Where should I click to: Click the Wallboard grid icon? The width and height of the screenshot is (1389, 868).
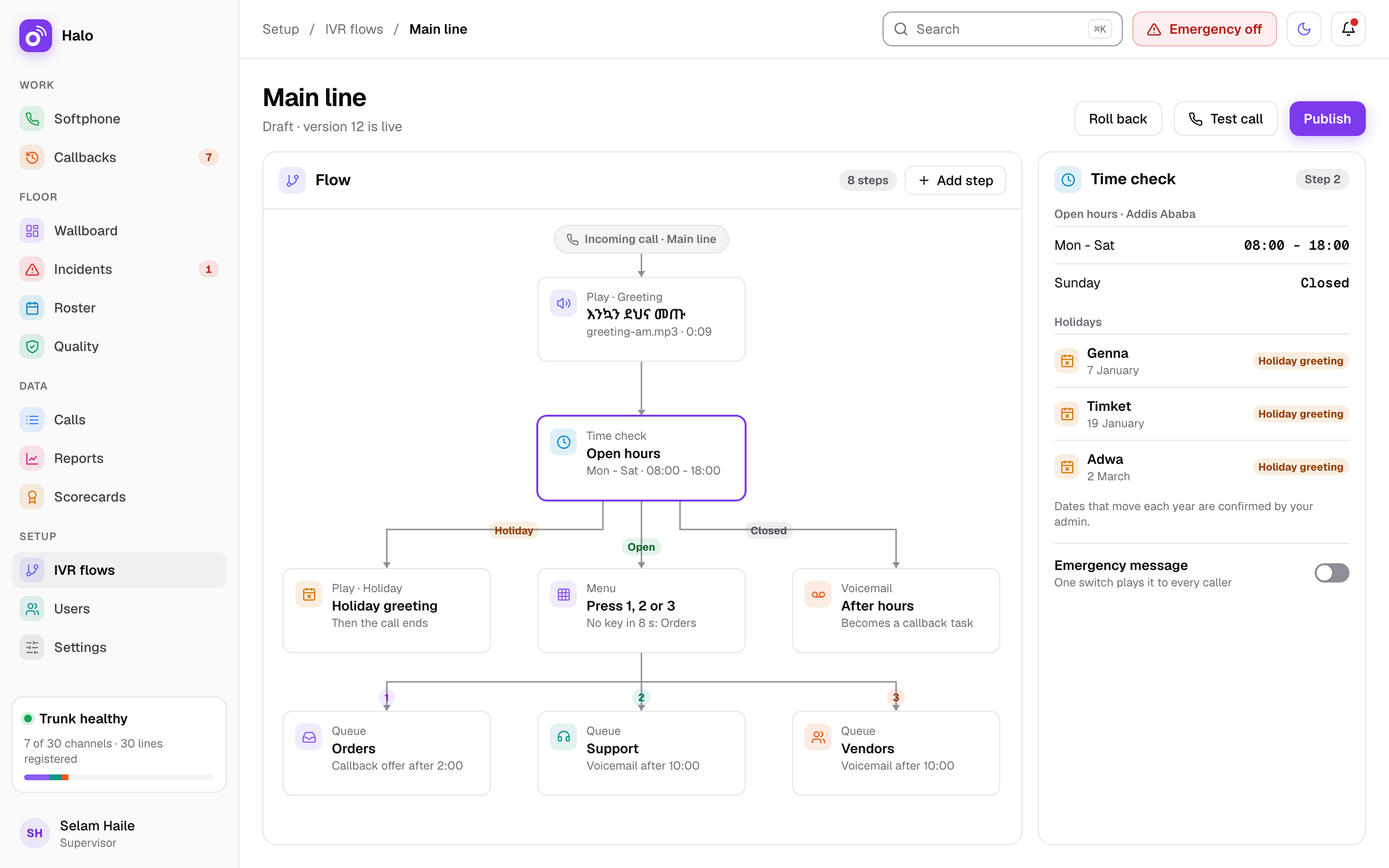(x=32, y=231)
